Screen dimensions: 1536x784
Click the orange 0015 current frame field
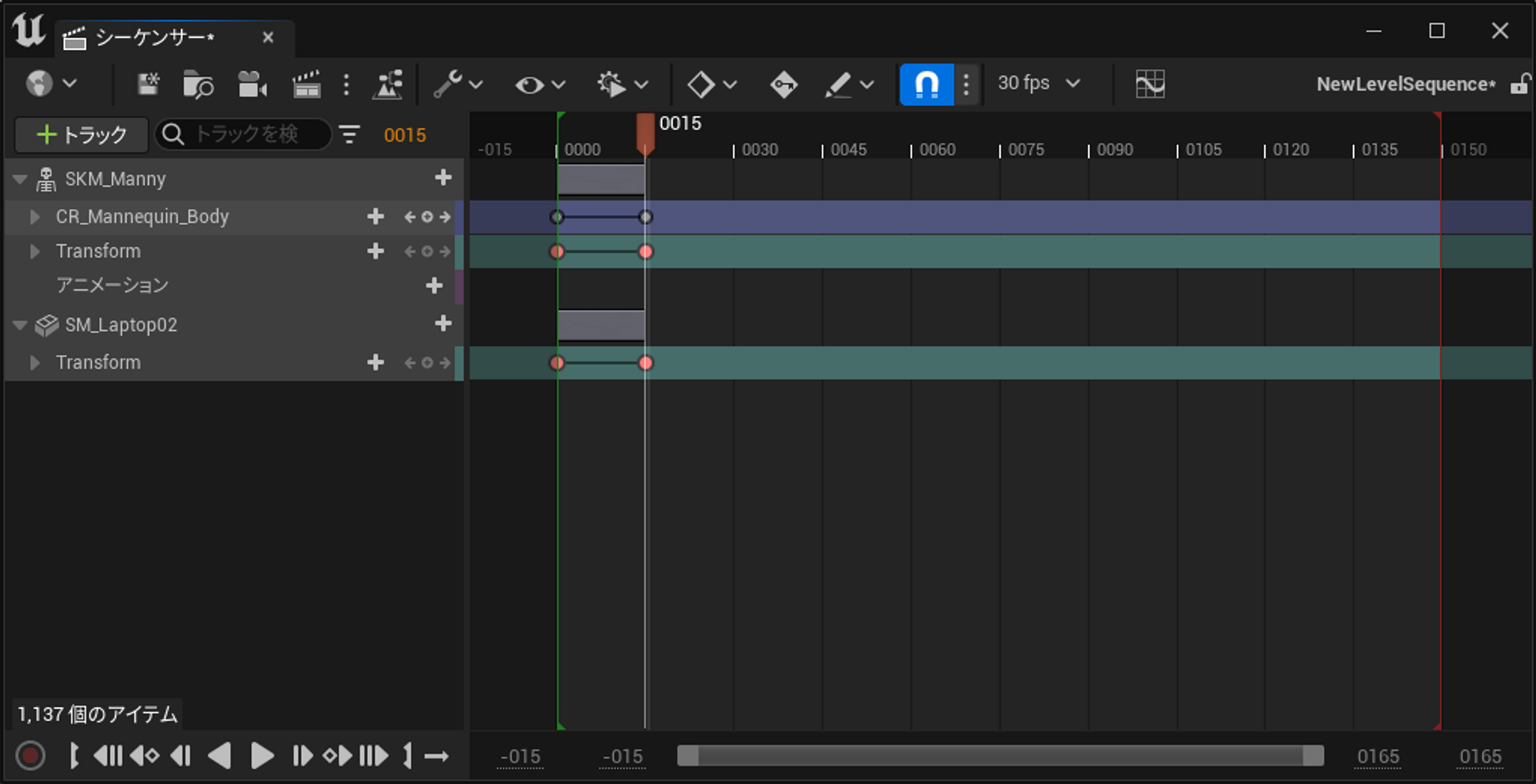point(405,135)
